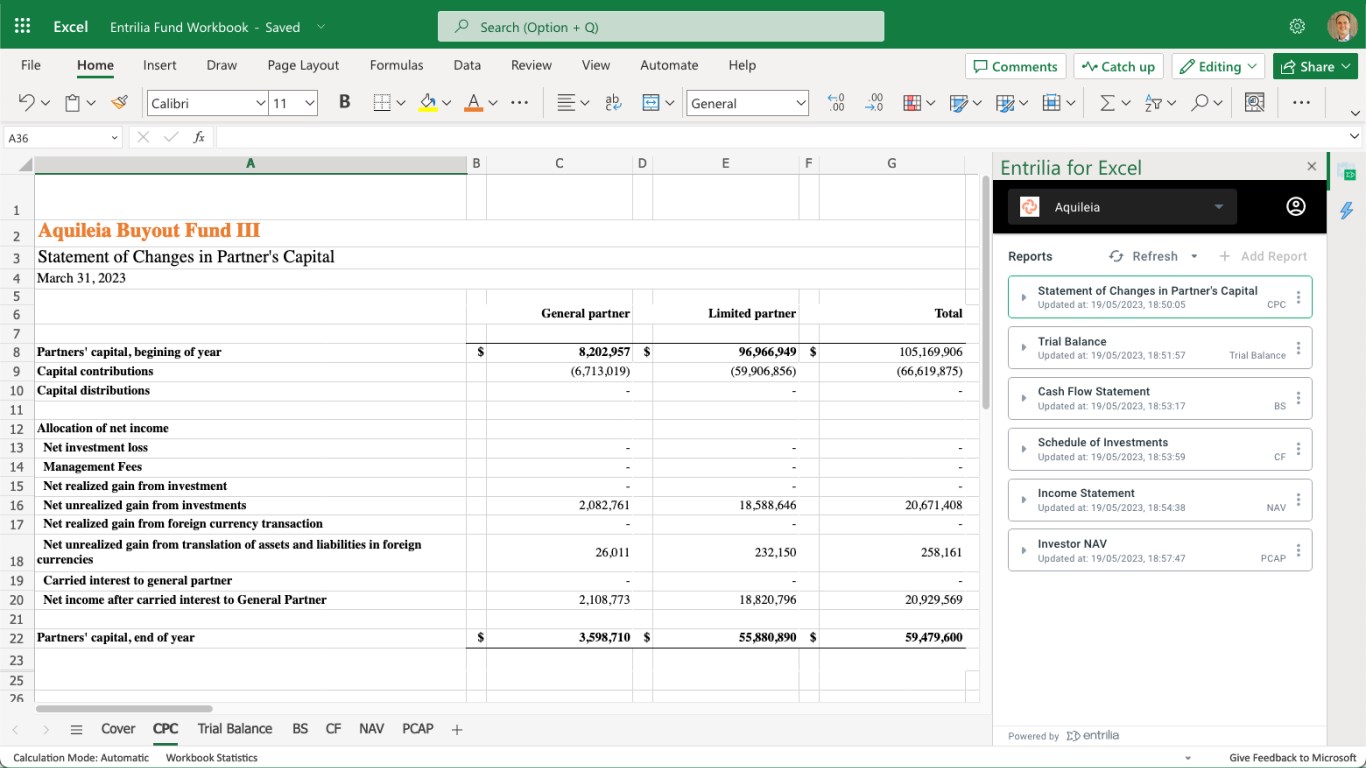Switch to the Trial Balance sheet
This screenshot has height=768, width=1366.
click(235, 729)
